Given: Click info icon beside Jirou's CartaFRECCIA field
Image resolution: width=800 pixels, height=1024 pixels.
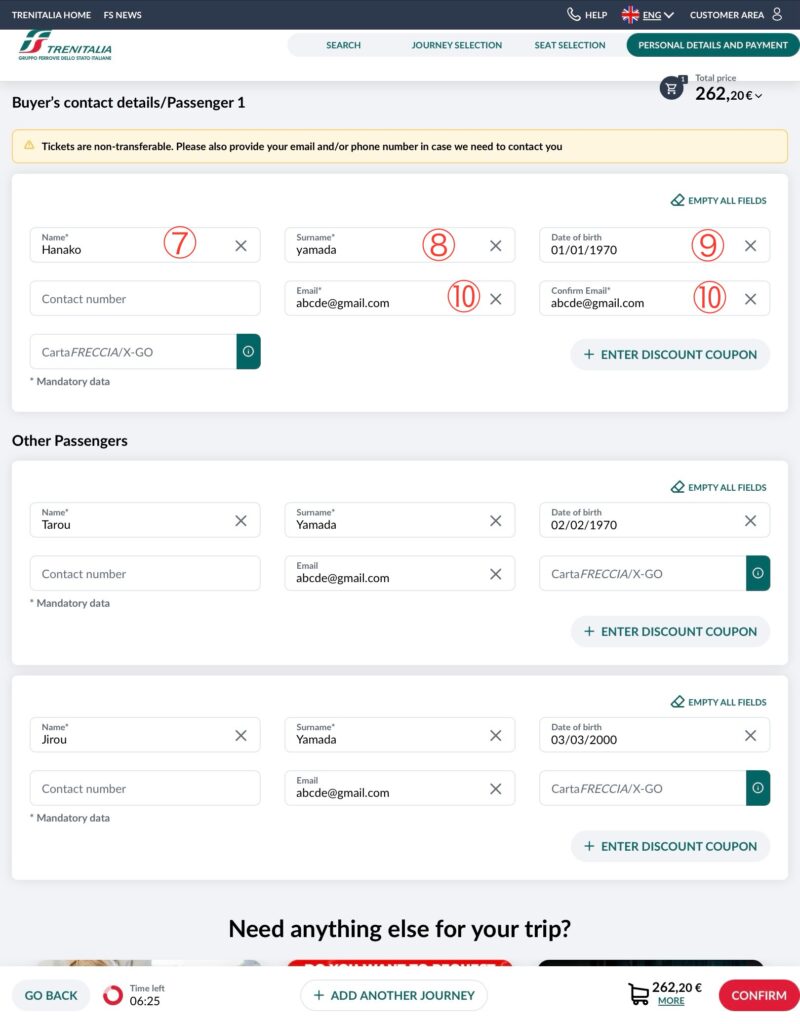Looking at the screenshot, I should [x=758, y=788].
